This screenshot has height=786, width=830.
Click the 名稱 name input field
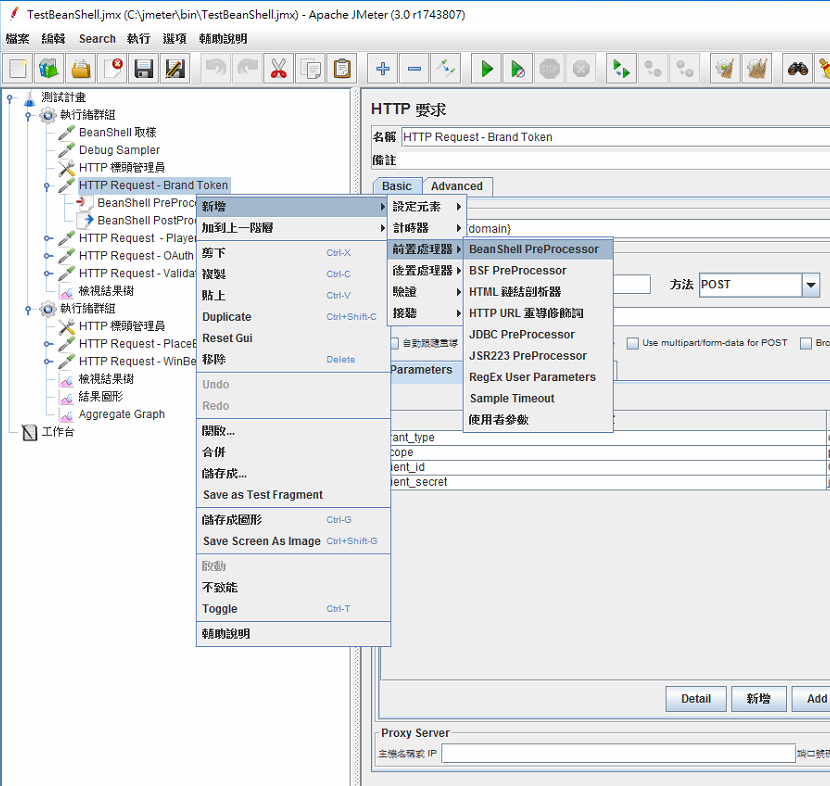pos(615,137)
